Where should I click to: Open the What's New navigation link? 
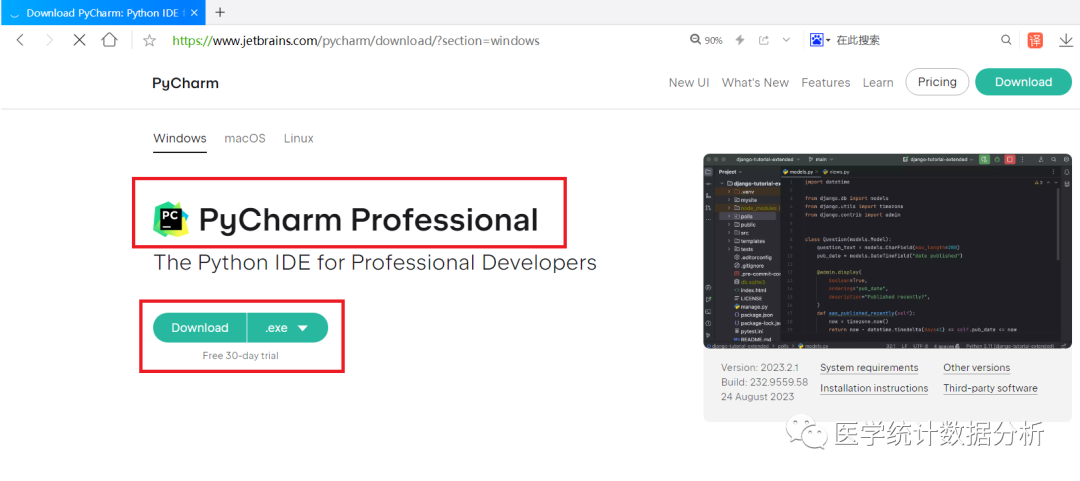coord(755,83)
